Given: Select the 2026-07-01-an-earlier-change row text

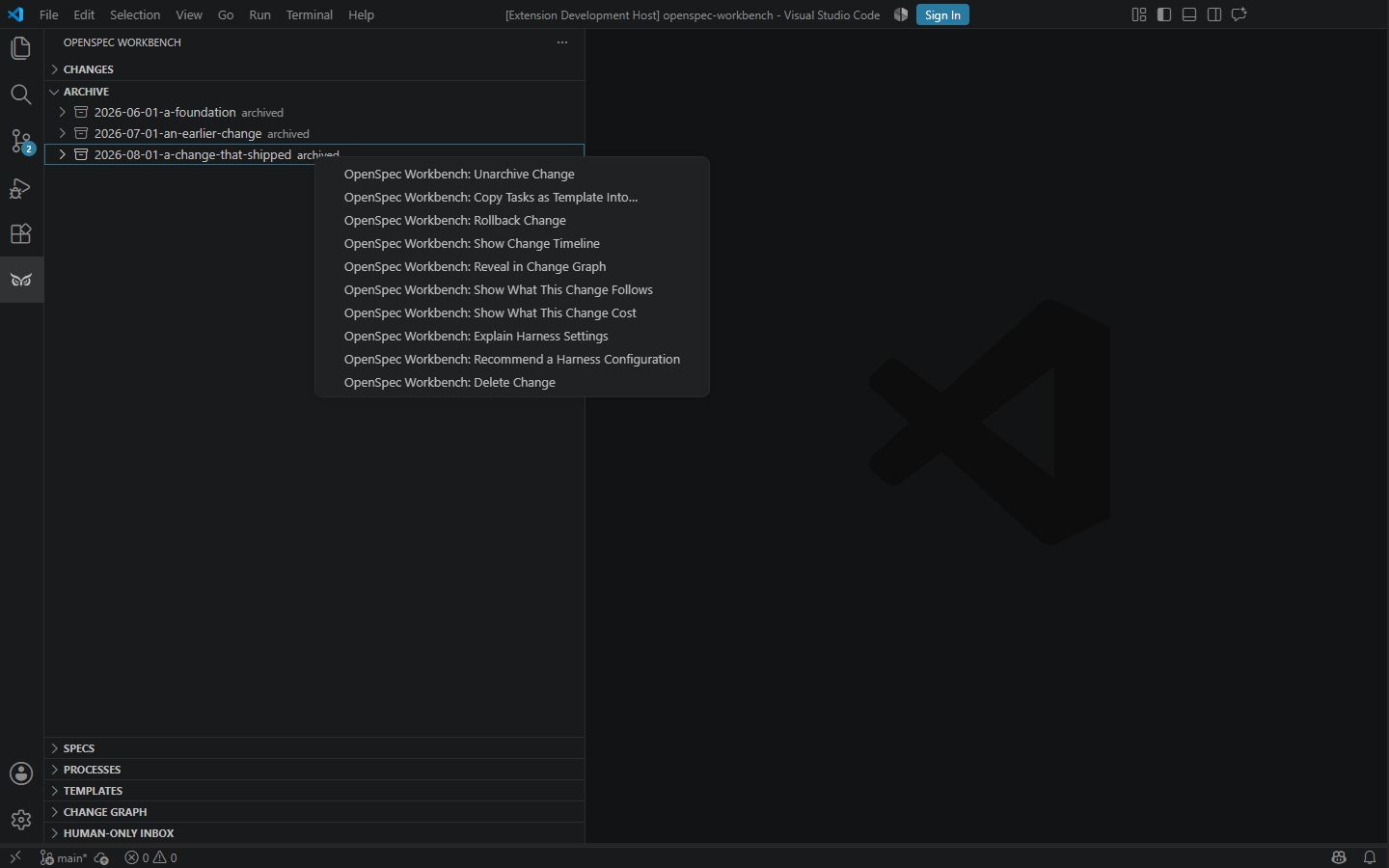Looking at the screenshot, I should 177,133.
